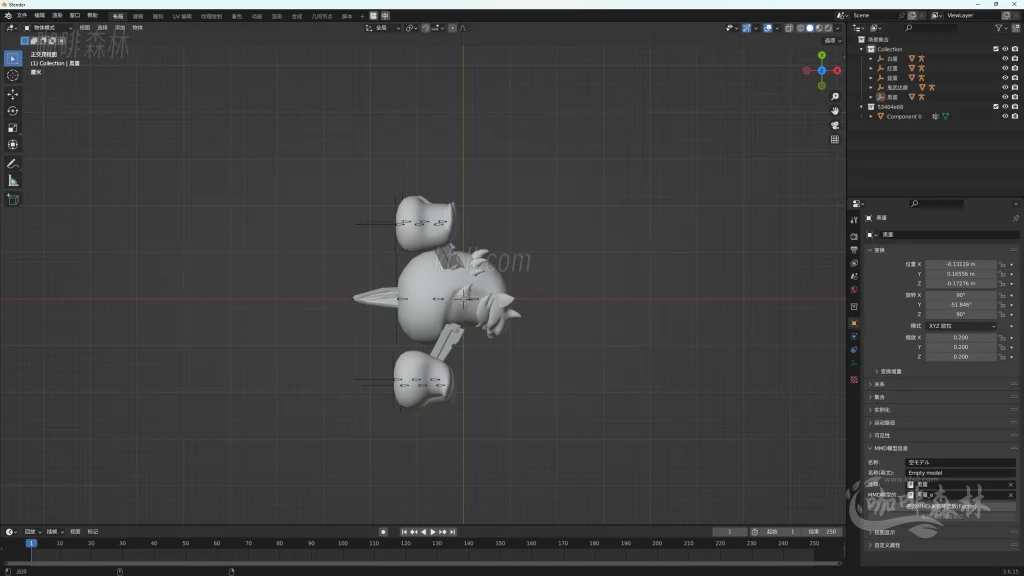Pick the 3D Cursor tool
The height and width of the screenshot is (576, 1024).
pos(13,75)
